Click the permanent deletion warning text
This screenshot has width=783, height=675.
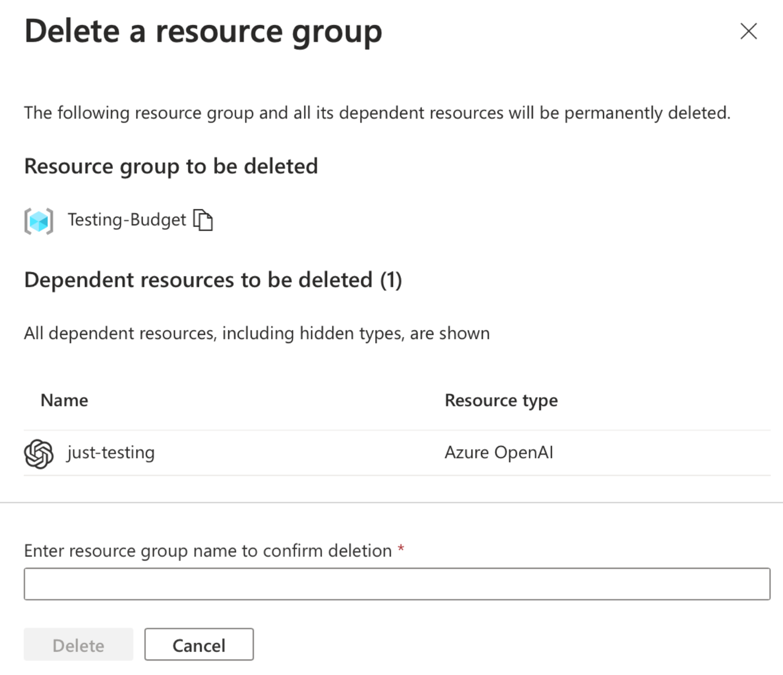377,113
